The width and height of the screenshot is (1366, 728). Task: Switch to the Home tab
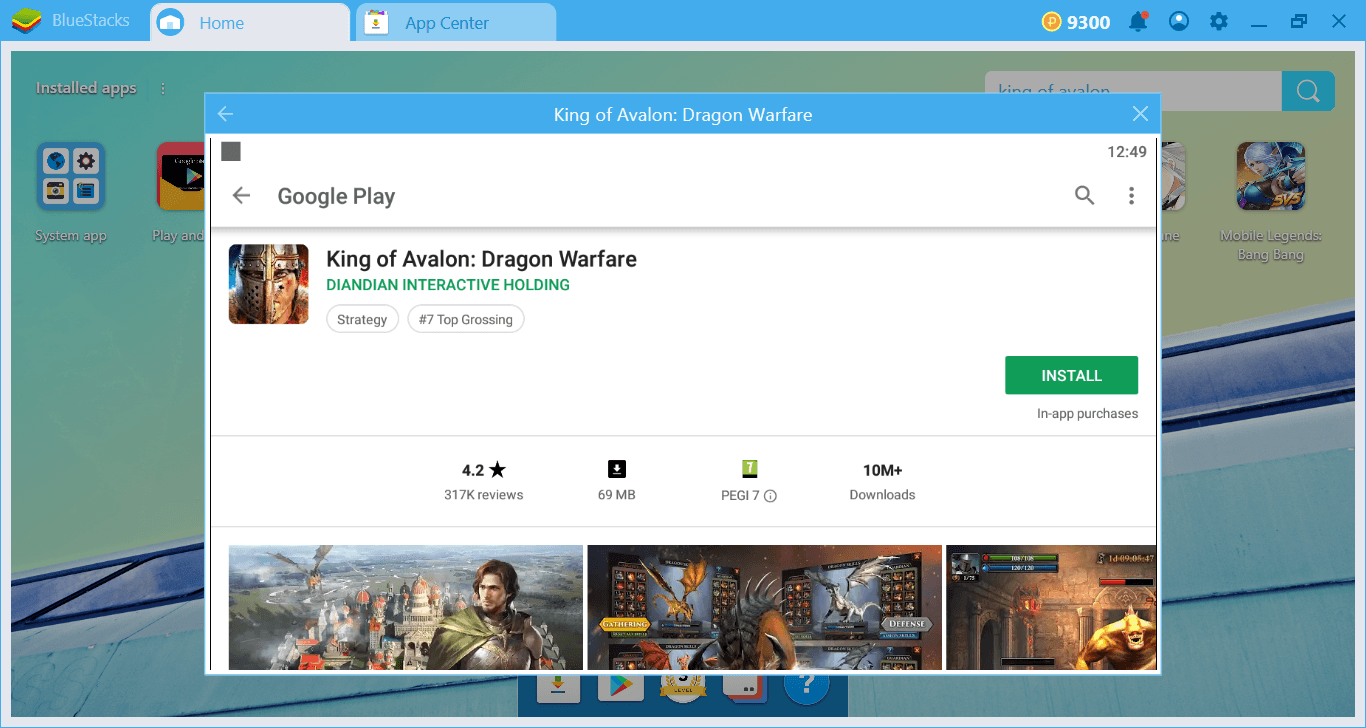coord(250,22)
